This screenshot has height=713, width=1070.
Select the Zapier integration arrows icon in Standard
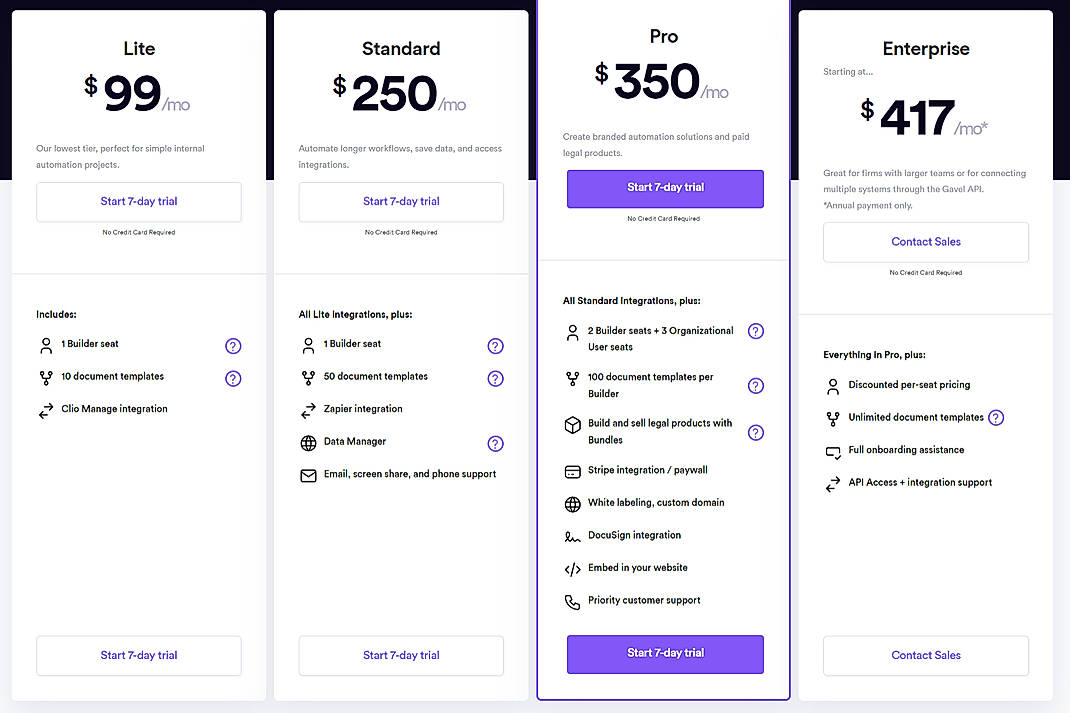(x=308, y=409)
